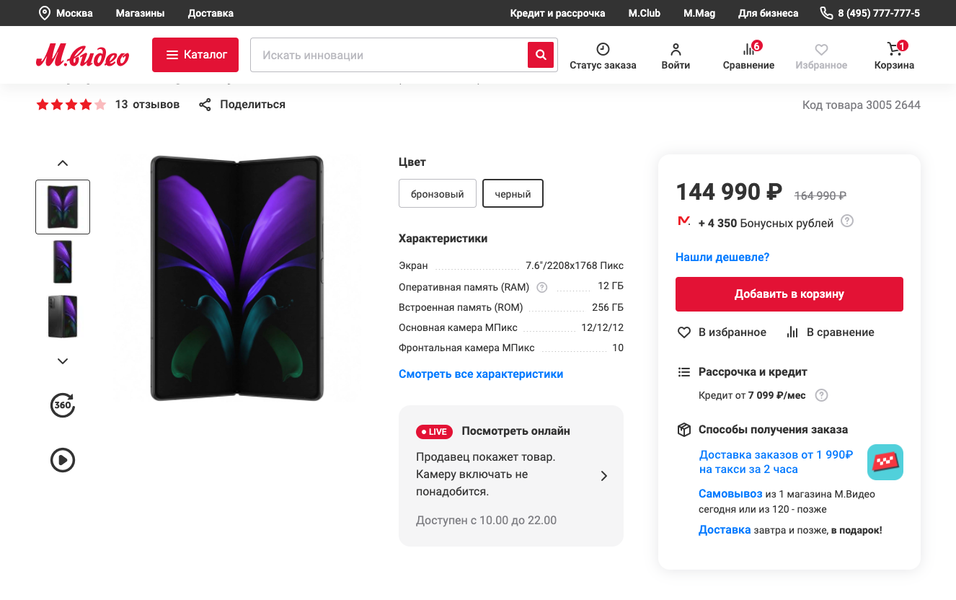The height and width of the screenshot is (600, 956).
Task: Open Магазины in the top bar
Action: point(140,13)
